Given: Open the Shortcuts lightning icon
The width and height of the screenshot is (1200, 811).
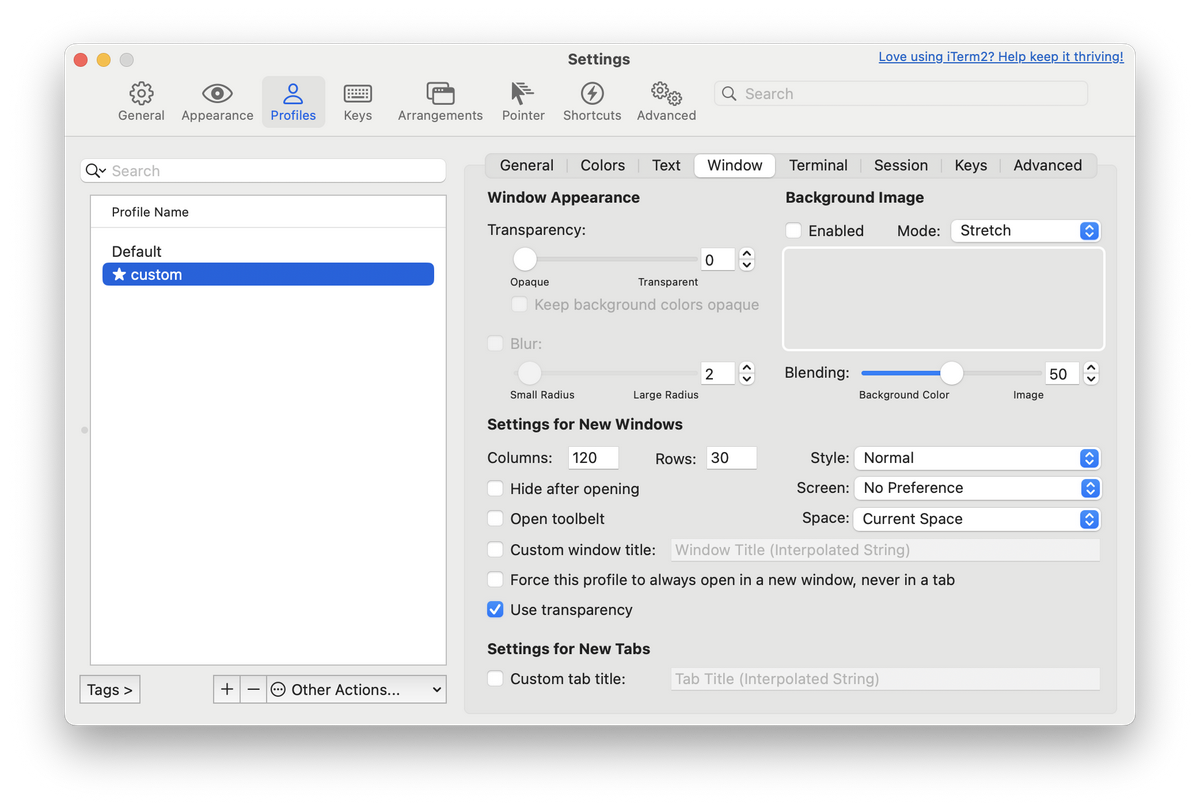Looking at the screenshot, I should [592, 94].
